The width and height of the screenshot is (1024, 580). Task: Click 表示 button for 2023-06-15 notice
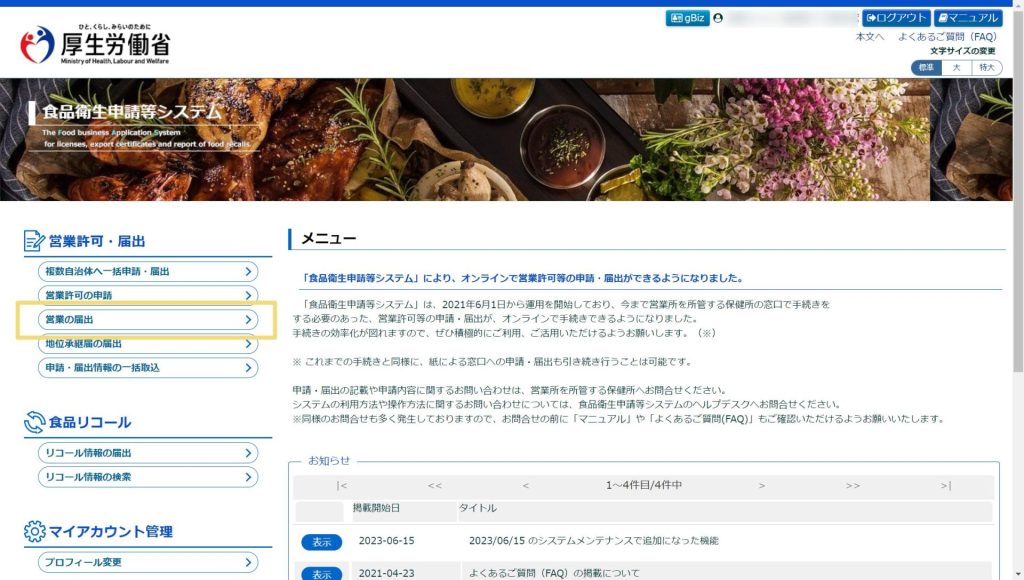321,542
